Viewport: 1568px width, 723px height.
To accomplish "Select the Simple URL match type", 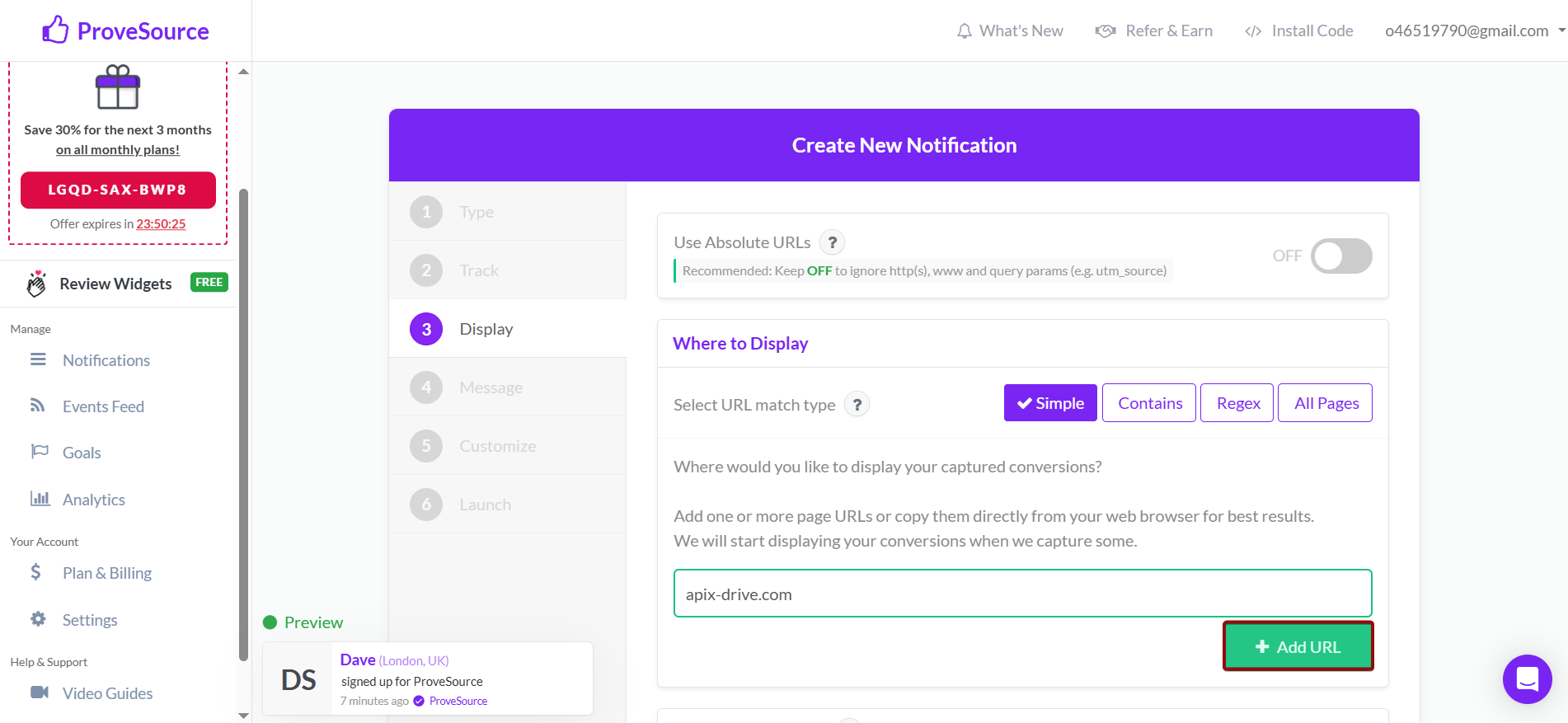I will coord(1050,403).
